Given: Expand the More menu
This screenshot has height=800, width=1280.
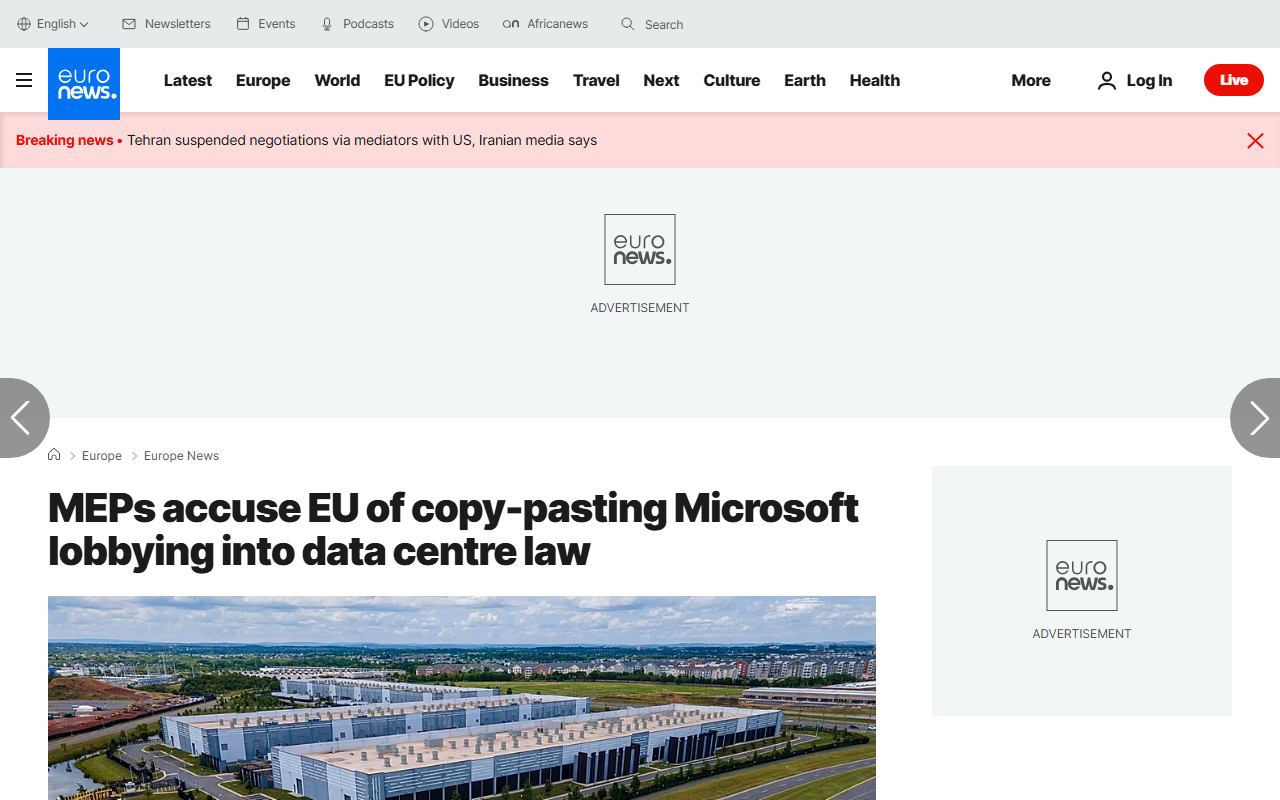Looking at the screenshot, I should tap(1031, 80).
